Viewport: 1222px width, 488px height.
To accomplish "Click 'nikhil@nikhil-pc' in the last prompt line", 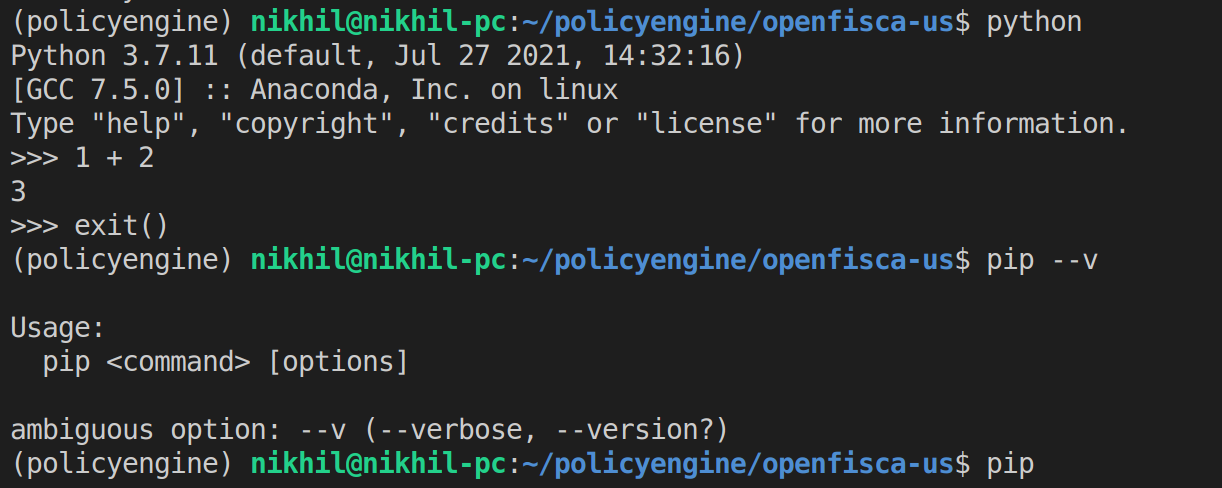I will (x=378, y=464).
